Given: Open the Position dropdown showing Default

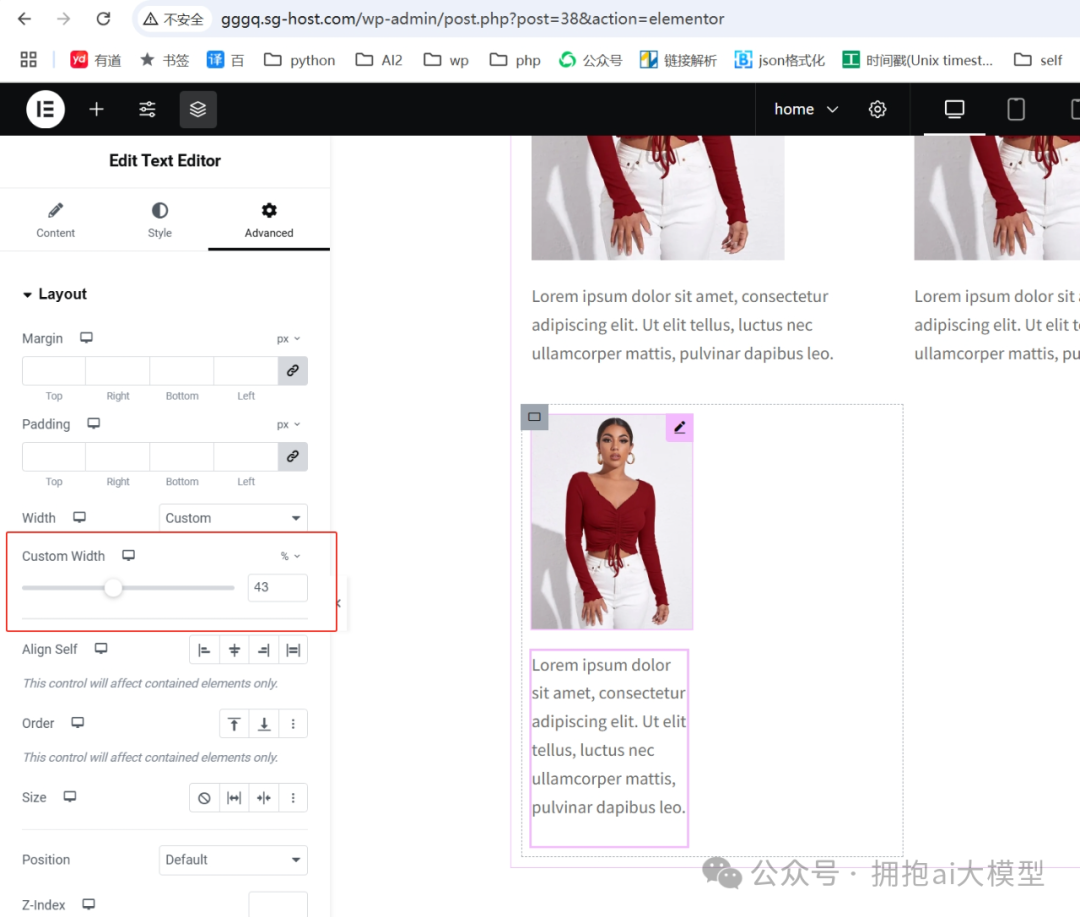Looking at the screenshot, I should (x=233, y=860).
